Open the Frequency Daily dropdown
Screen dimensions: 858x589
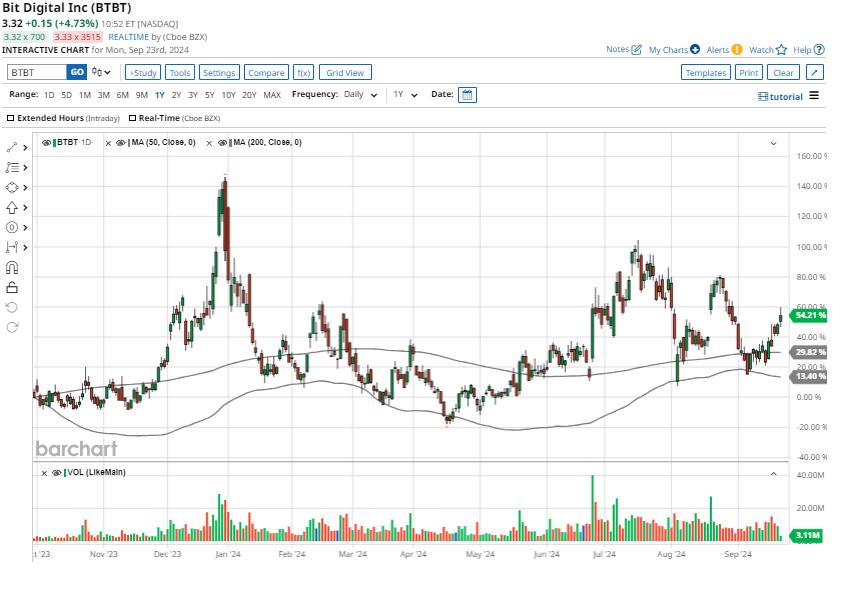(361, 95)
